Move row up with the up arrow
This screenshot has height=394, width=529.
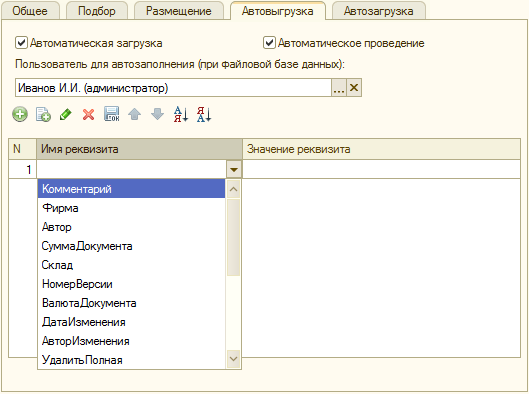coord(135,114)
